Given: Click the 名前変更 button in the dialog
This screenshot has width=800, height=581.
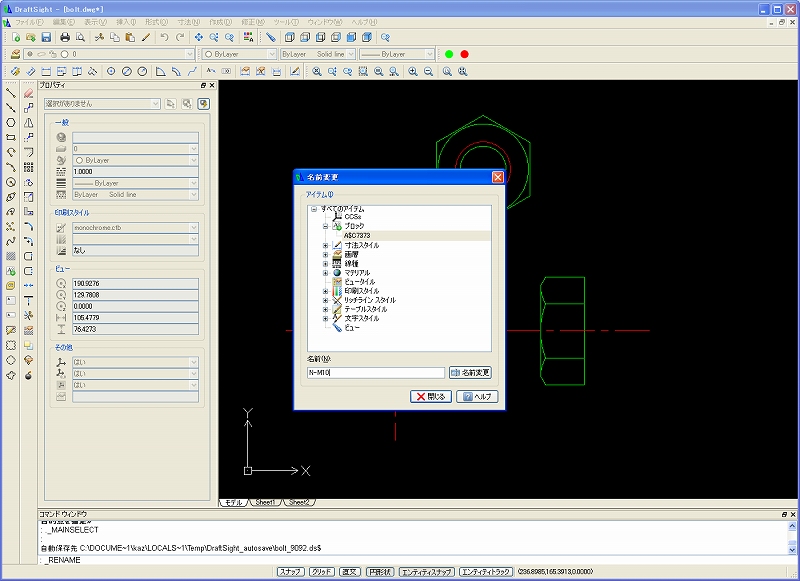Looking at the screenshot, I should [470, 373].
